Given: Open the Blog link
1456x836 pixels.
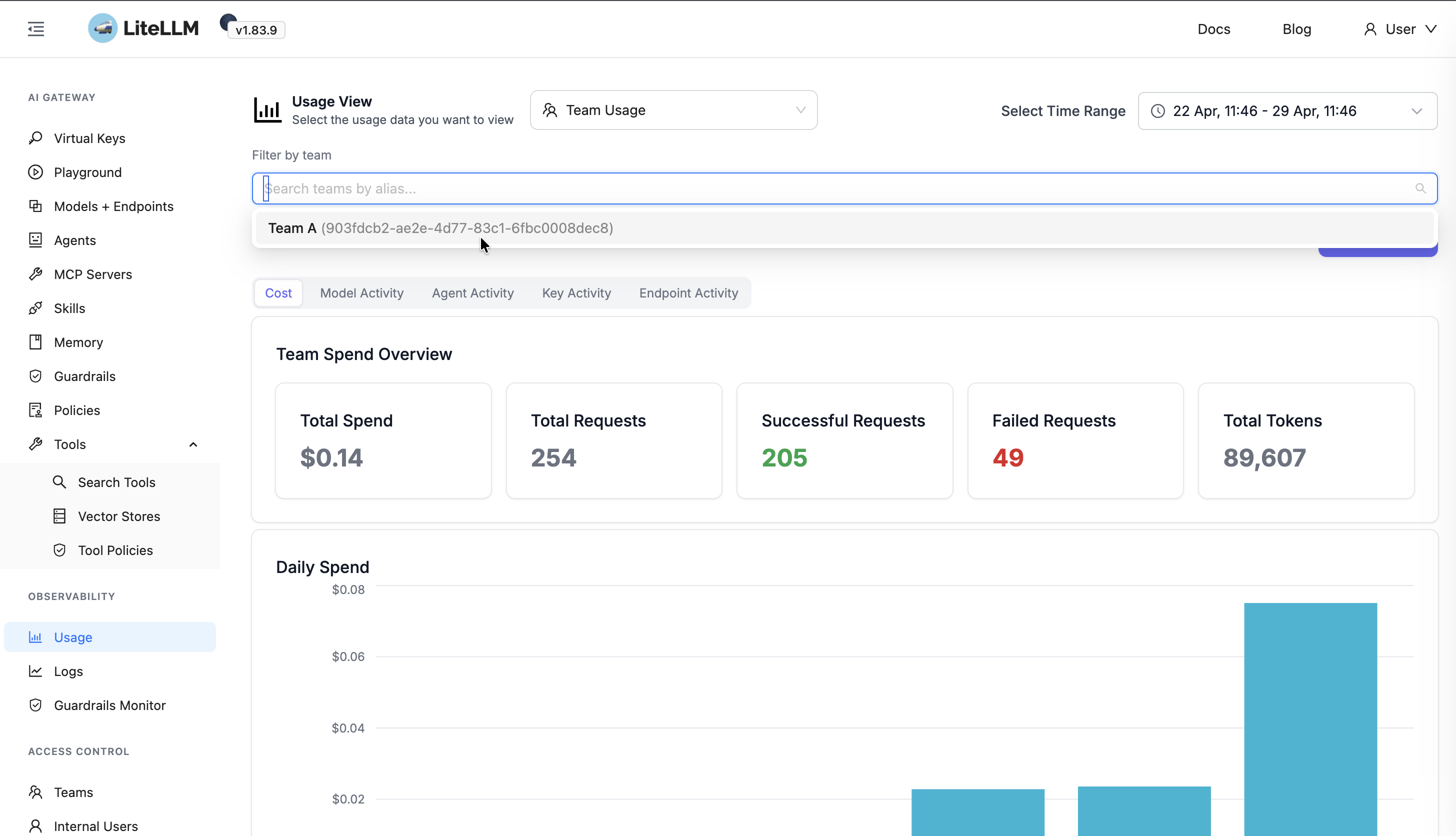Looking at the screenshot, I should tap(1296, 29).
